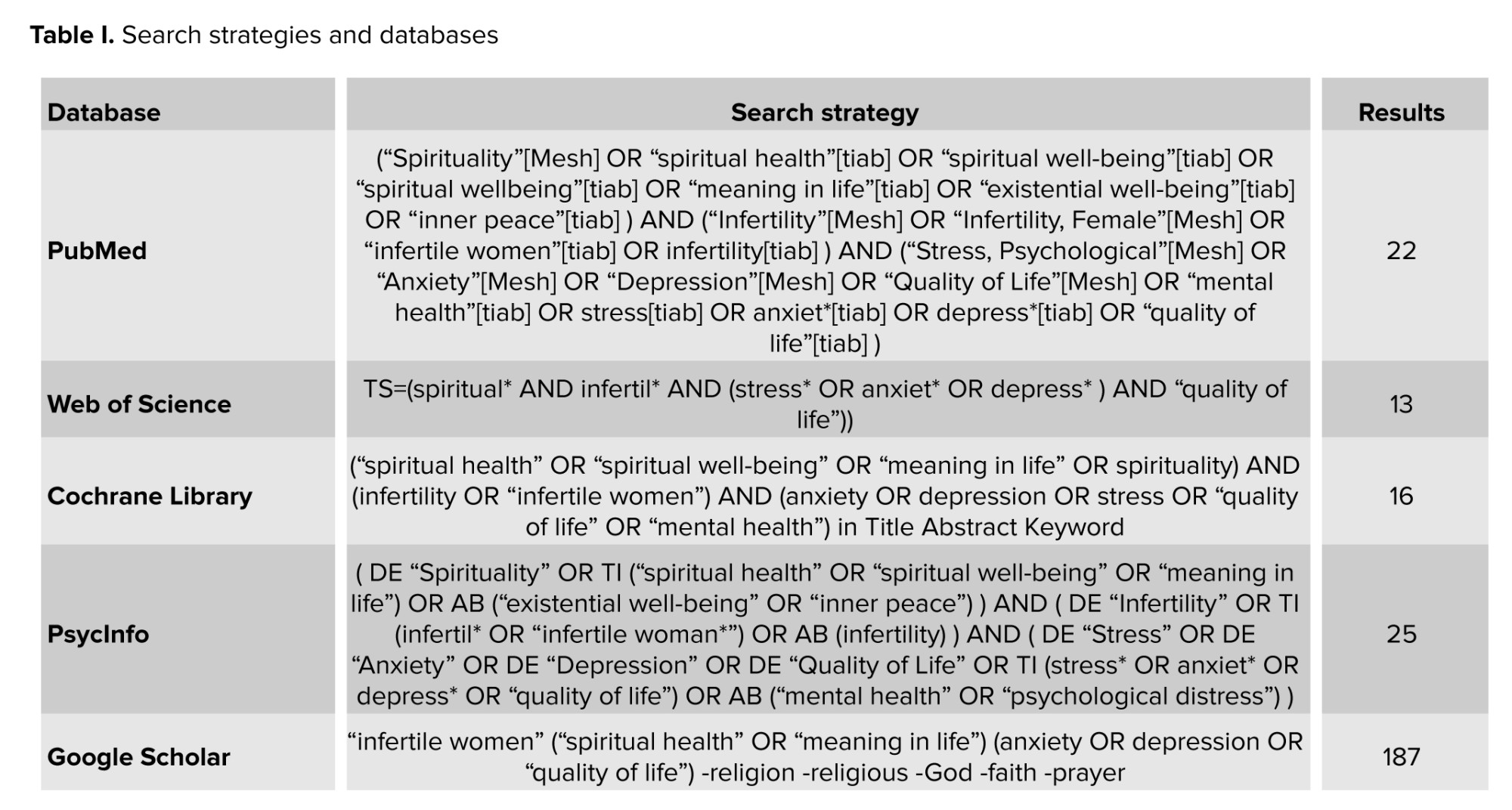The height and width of the screenshot is (810, 1512).
Task: Click the Search strategies and databases caption
Action: tap(310, 35)
